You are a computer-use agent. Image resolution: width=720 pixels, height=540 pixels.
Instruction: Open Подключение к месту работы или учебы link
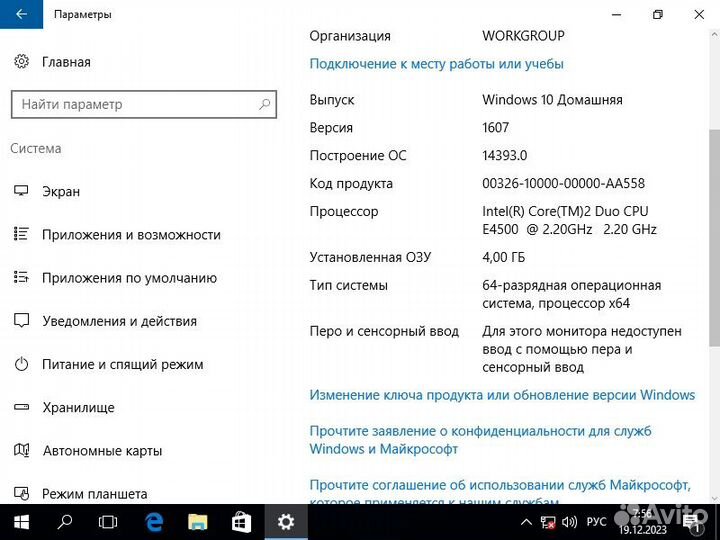[x=436, y=63]
